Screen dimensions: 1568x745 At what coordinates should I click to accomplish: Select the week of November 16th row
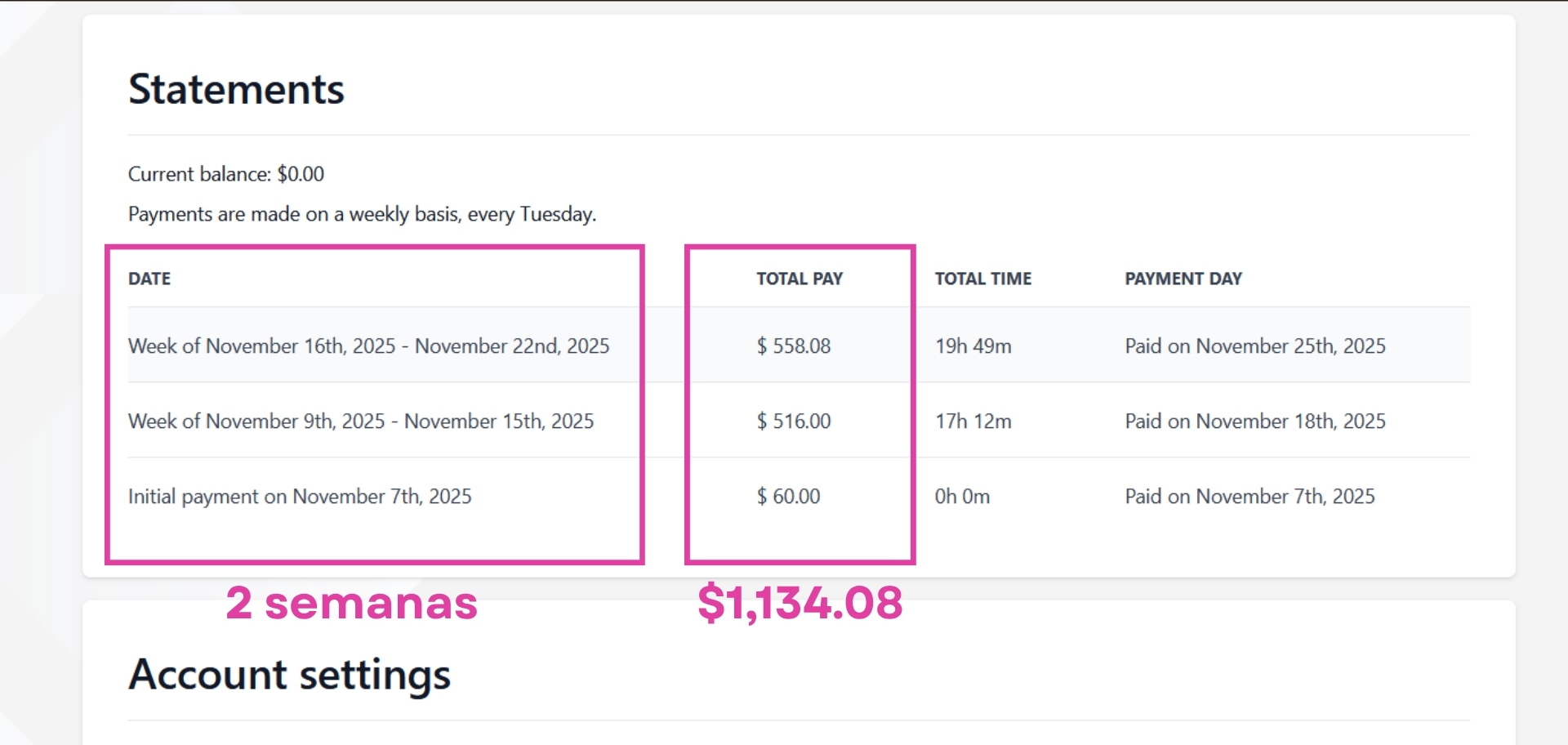coord(368,345)
